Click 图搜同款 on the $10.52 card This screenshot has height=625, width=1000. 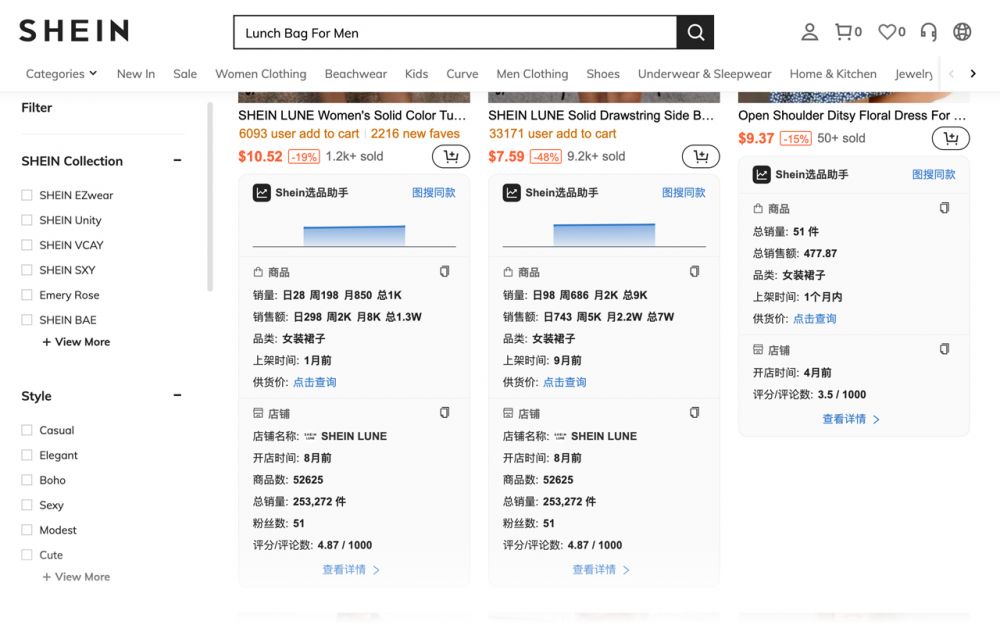434,193
